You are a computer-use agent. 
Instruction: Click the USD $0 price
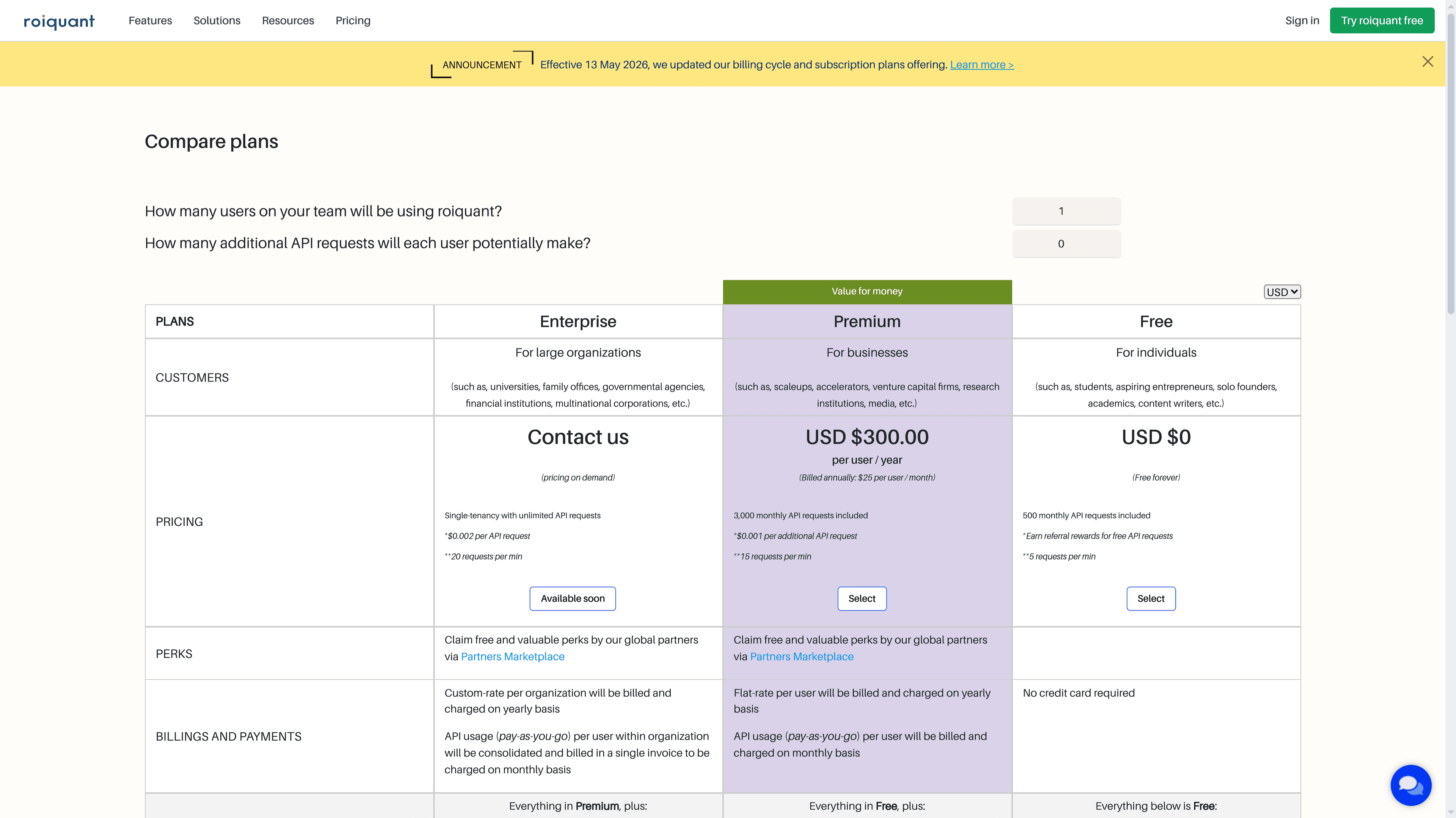click(x=1156, y=437)
